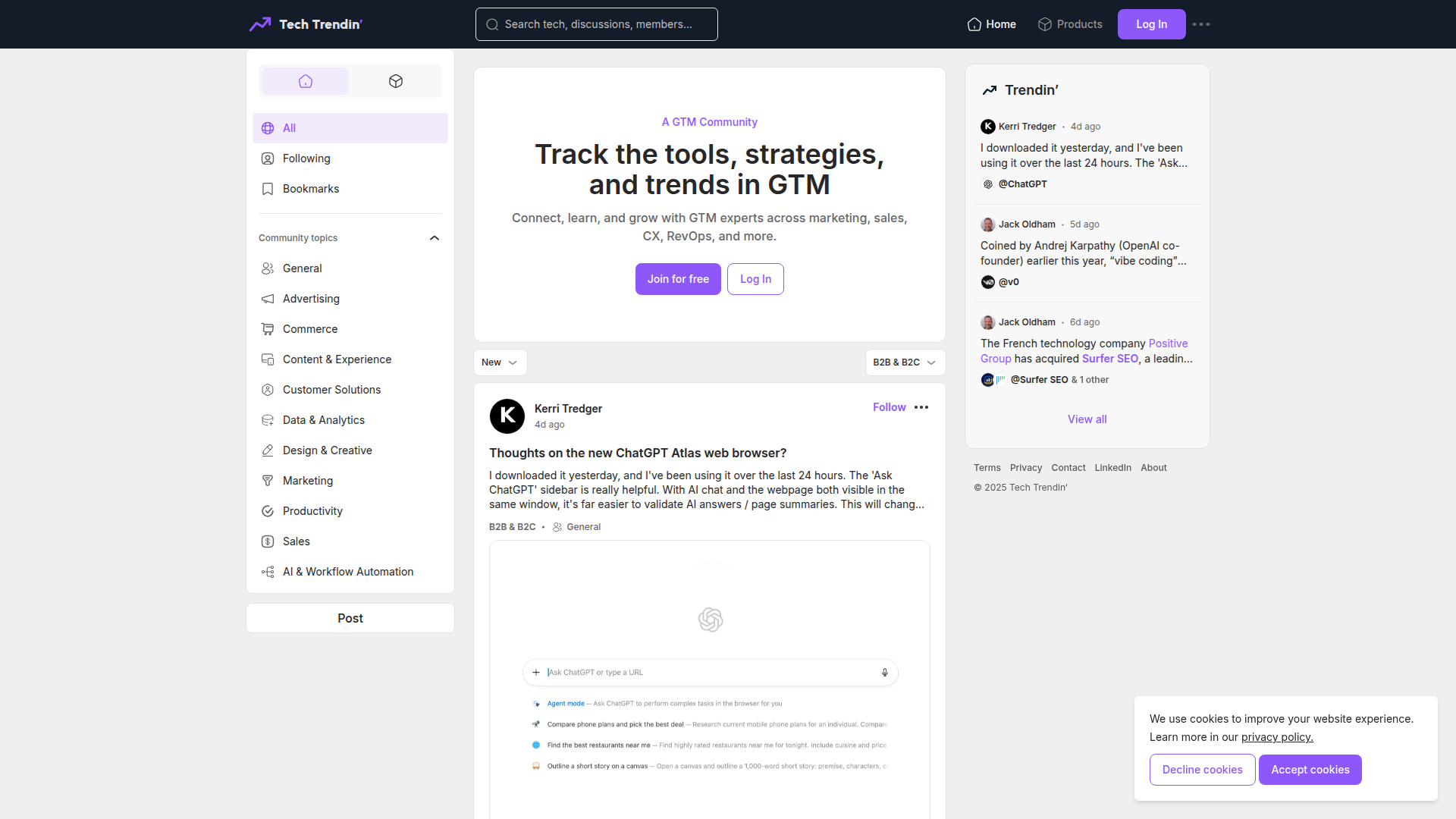Viewport: 1456px width, 819px height.
Task: Open the New sort dropdown
Action: tap(500, 362)
